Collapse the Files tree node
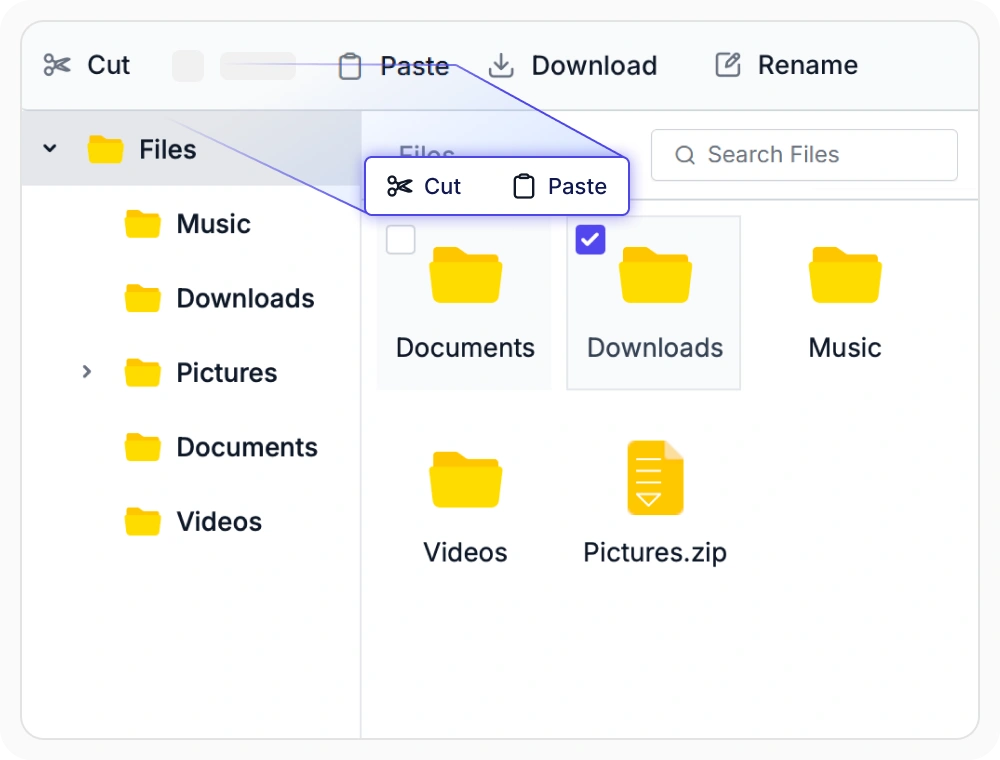1000x760 pixels. point(50,149)
